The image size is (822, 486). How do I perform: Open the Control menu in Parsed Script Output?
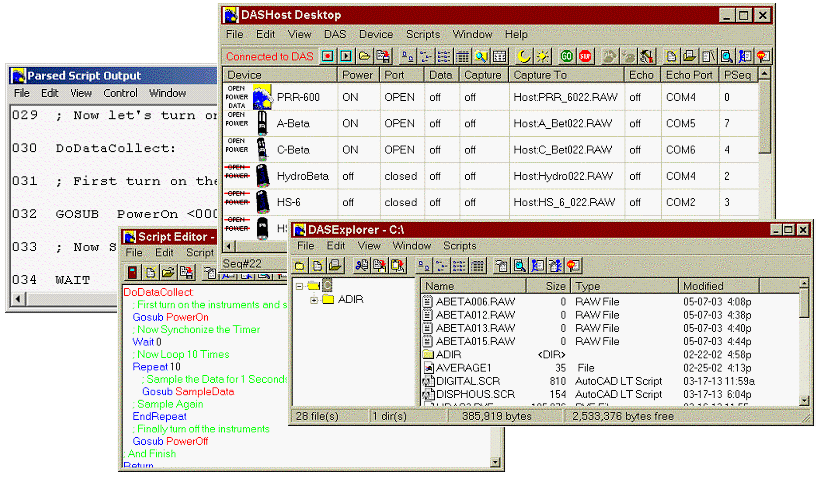(120, 93)
